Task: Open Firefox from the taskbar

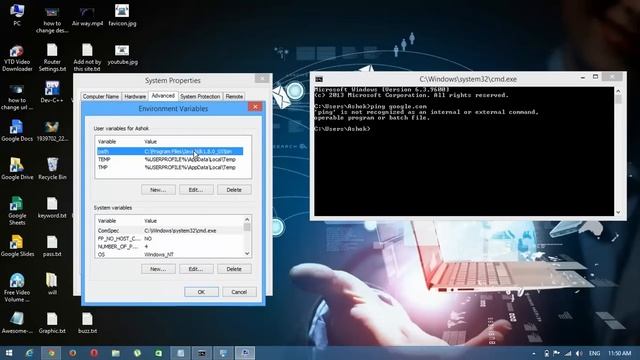Action: coord(73,353)
